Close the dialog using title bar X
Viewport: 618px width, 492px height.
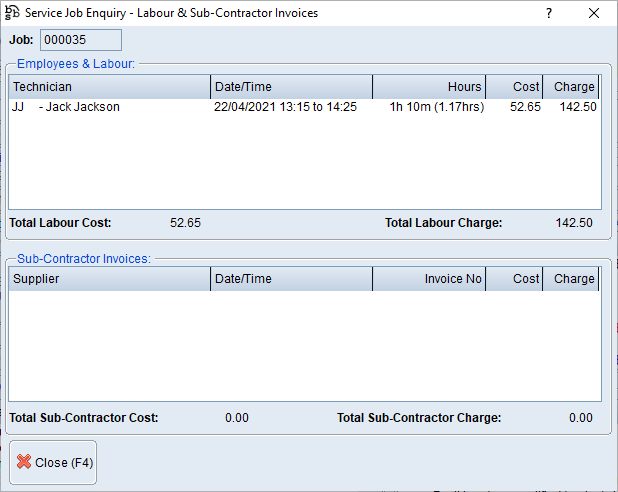click(x=594, y=14)
